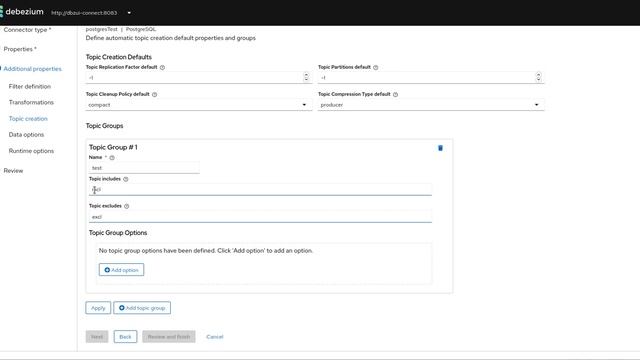Adjust Topic Replication Factor stepper arrows
This screenshot has width=640, height=360.
(x=306, y=77)
